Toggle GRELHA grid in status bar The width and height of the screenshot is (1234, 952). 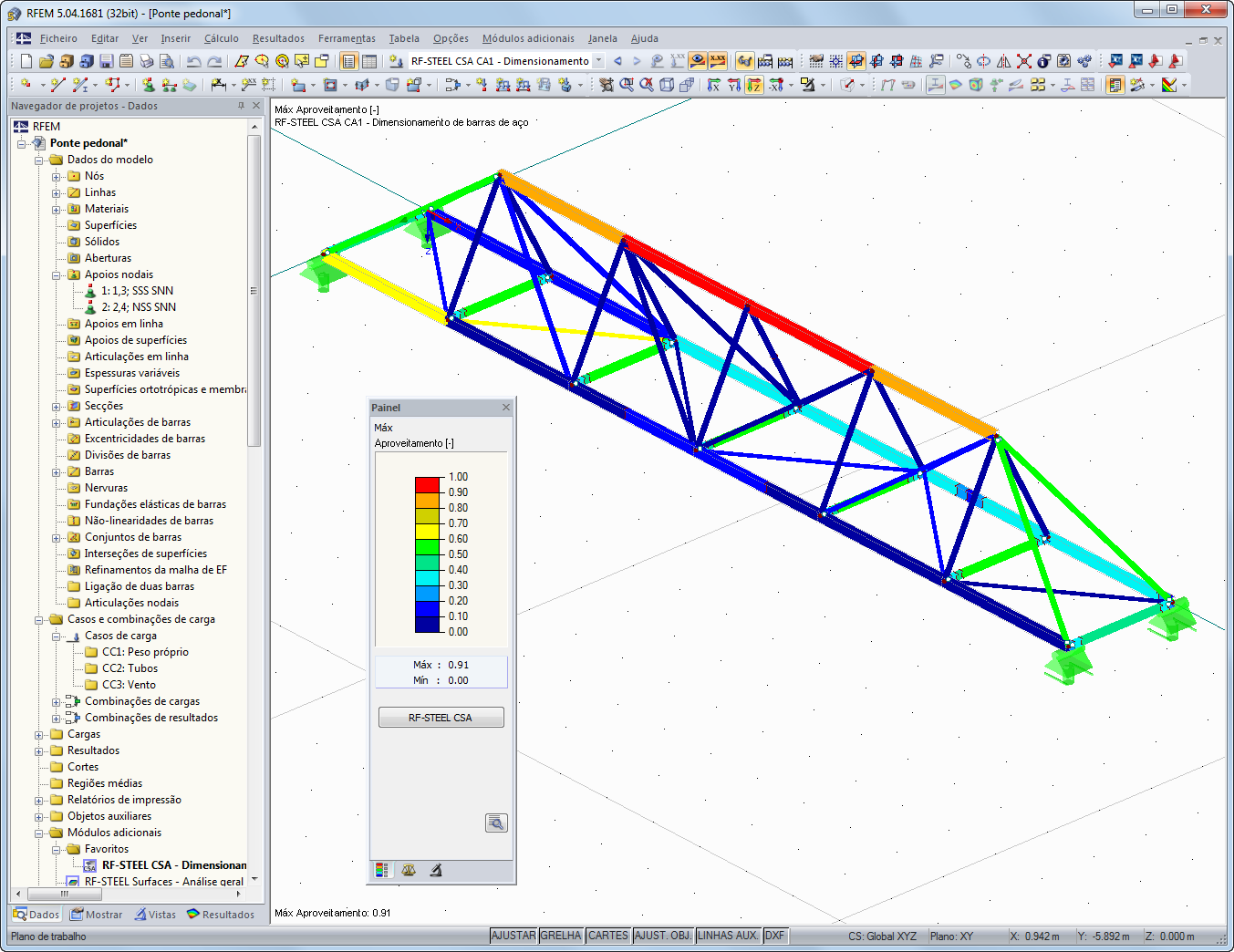click(x=561, y=936)
